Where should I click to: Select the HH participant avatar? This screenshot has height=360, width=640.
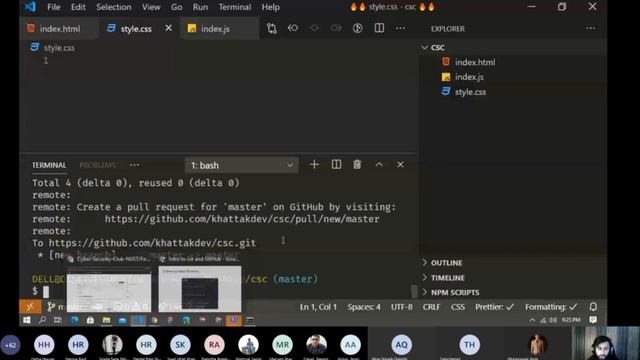(x=44, y=345)
